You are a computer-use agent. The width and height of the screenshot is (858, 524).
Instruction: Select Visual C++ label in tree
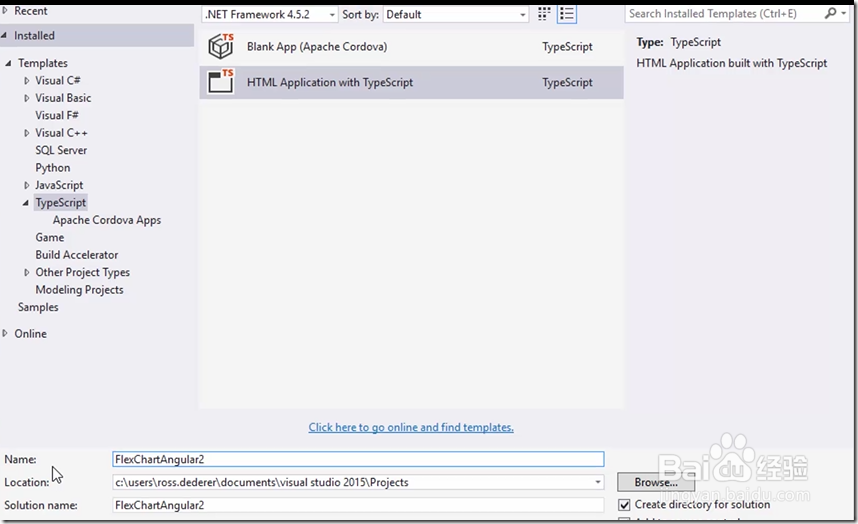(x=61, y=133)
